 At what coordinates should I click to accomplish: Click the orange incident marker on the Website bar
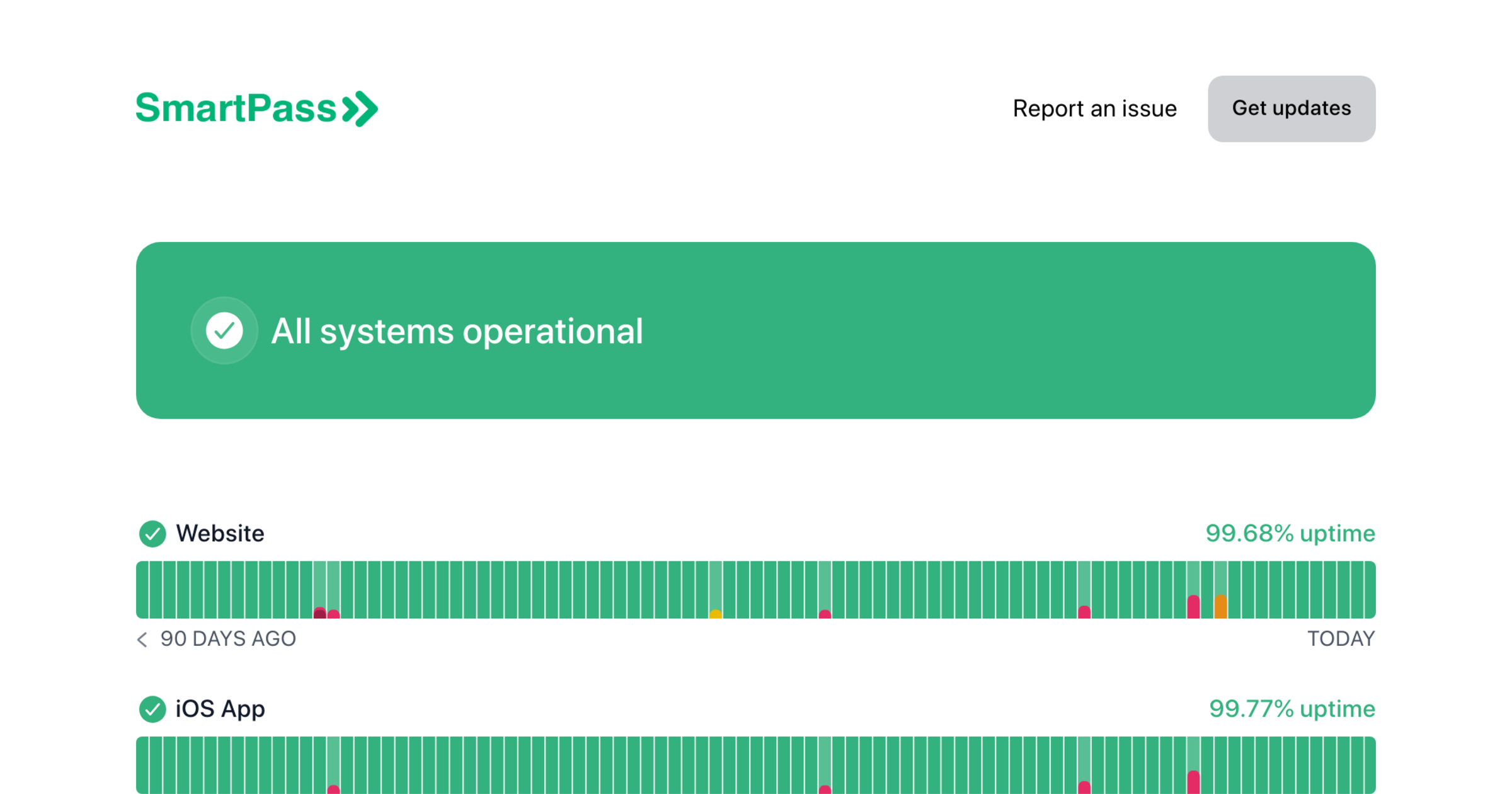1222,607
